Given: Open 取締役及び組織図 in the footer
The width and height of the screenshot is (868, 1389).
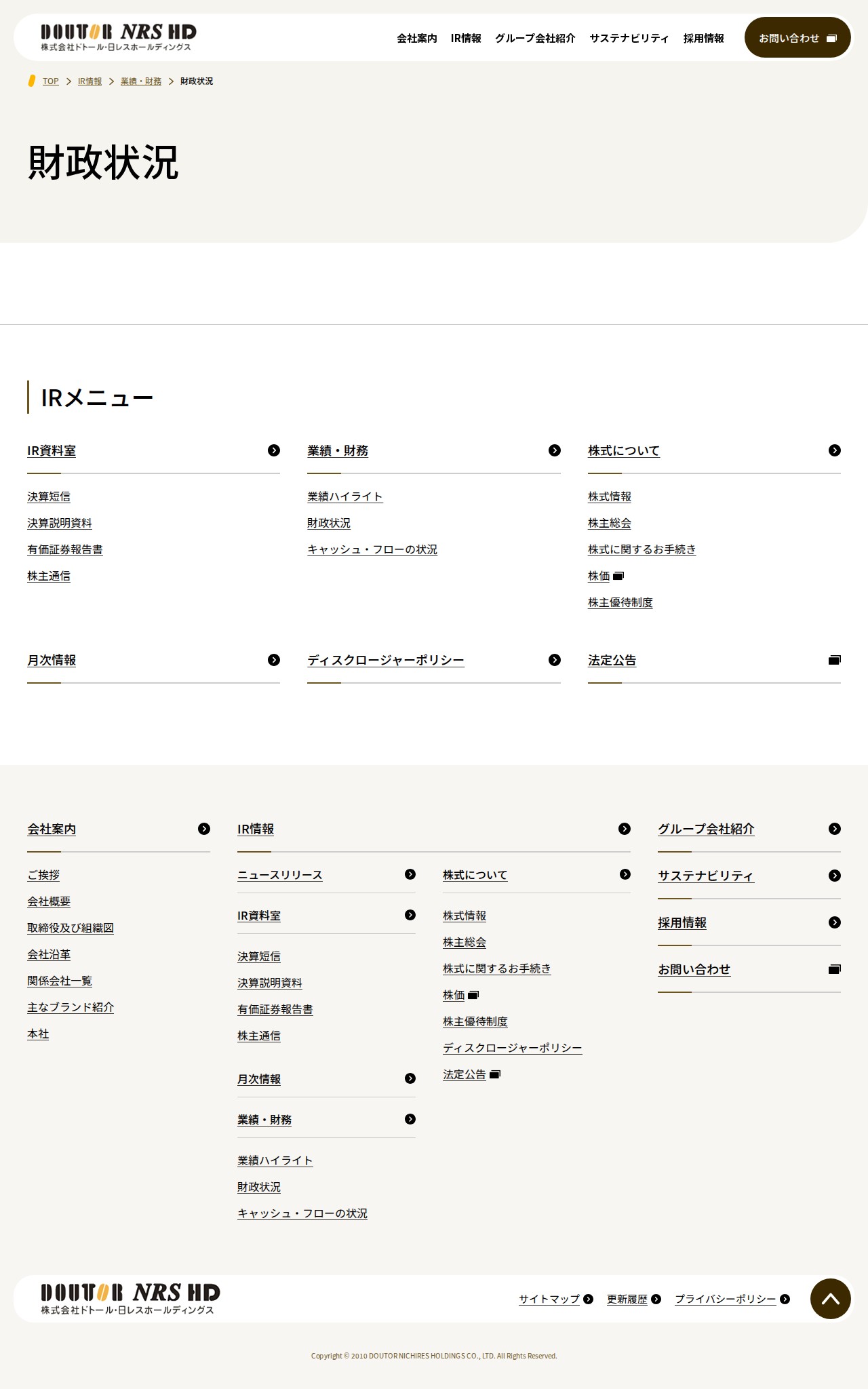Looking at the screenshot, I should coord(71,928).
